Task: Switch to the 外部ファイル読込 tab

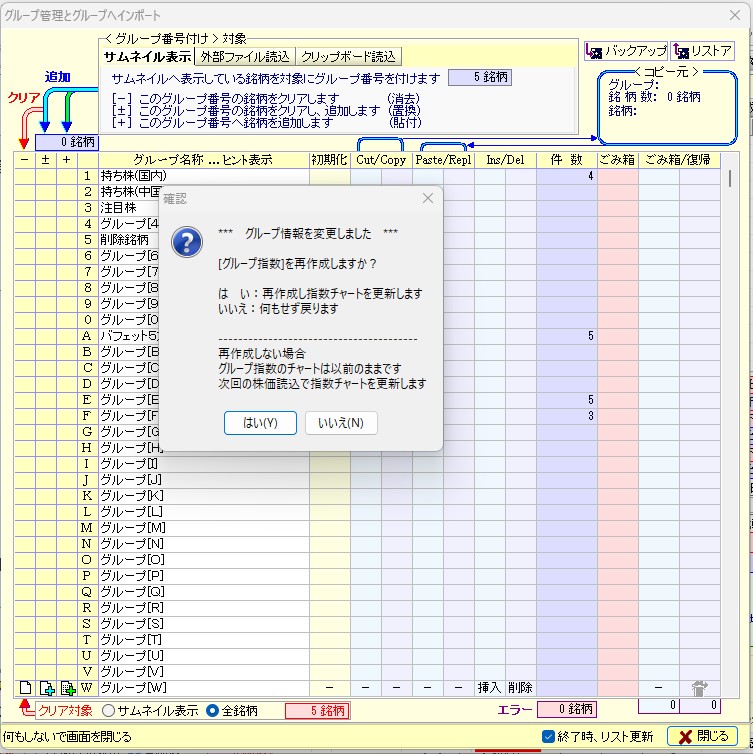Action: pyautogui.click(x=245, y=57)
